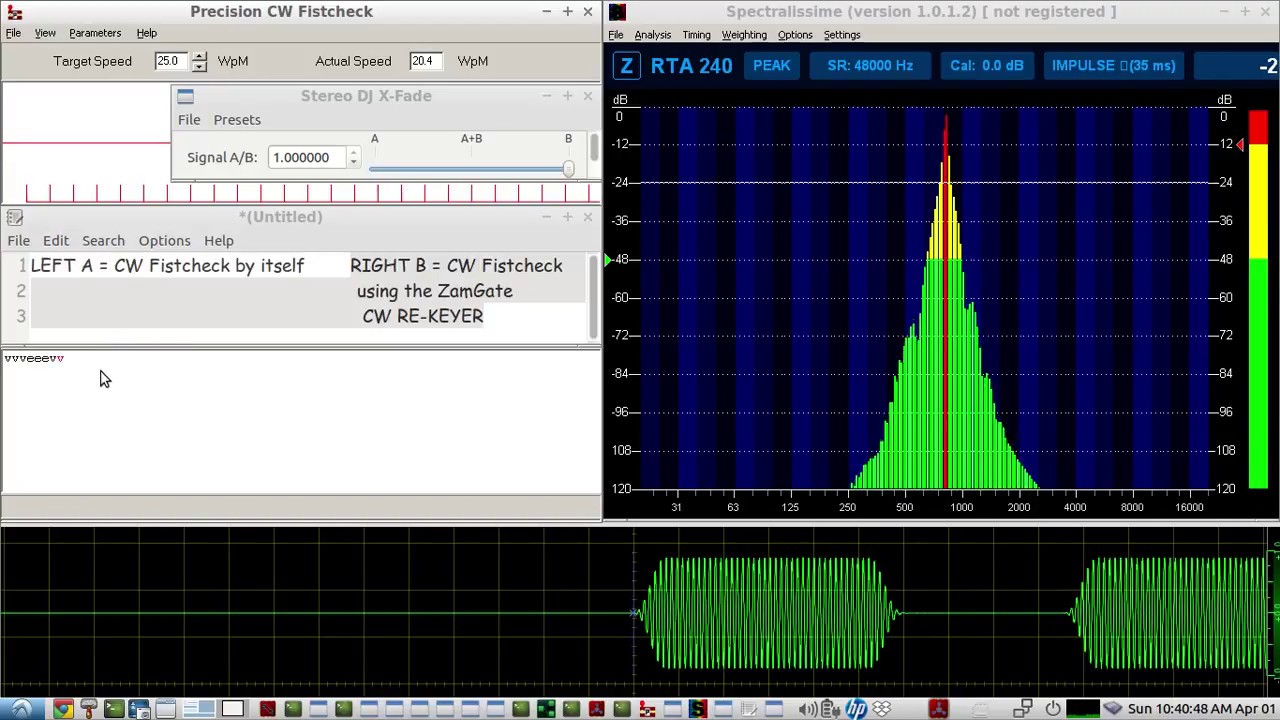Click the CW RE-KEYER text line
1280x720 pixels.
(x=423, y=316)
